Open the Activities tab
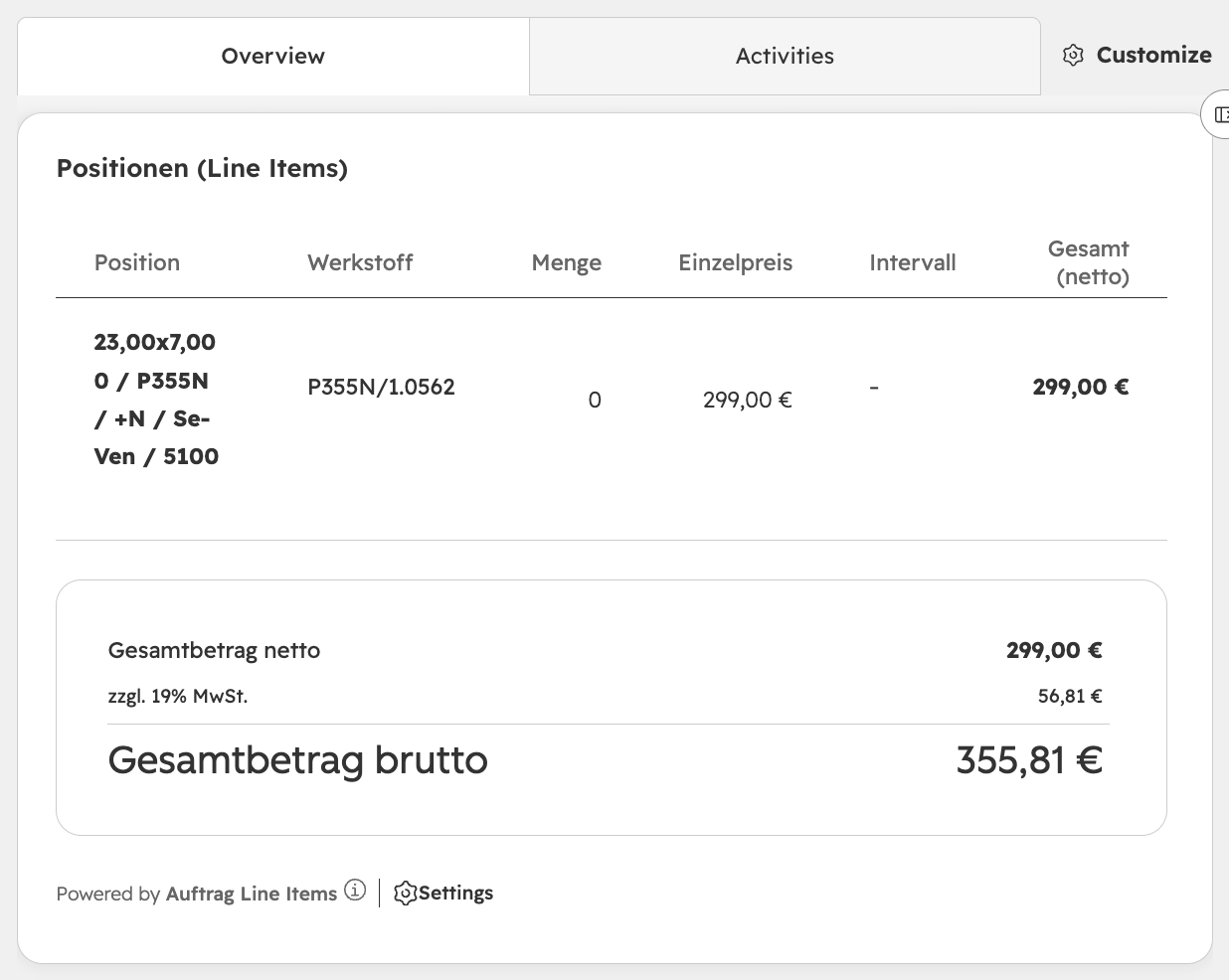Image resolution: width=1229 pixels, height=980 pixels. [785, 56]
